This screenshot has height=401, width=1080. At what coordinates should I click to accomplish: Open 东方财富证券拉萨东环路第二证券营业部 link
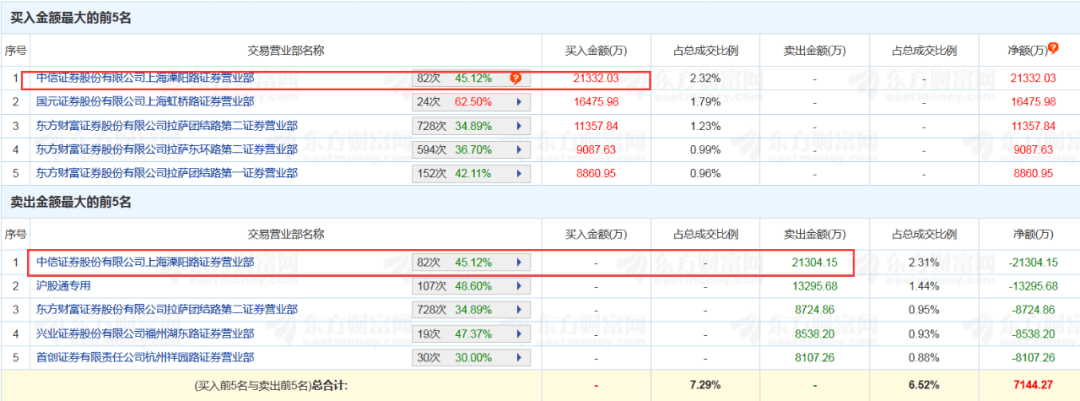[x=166, y=149]
